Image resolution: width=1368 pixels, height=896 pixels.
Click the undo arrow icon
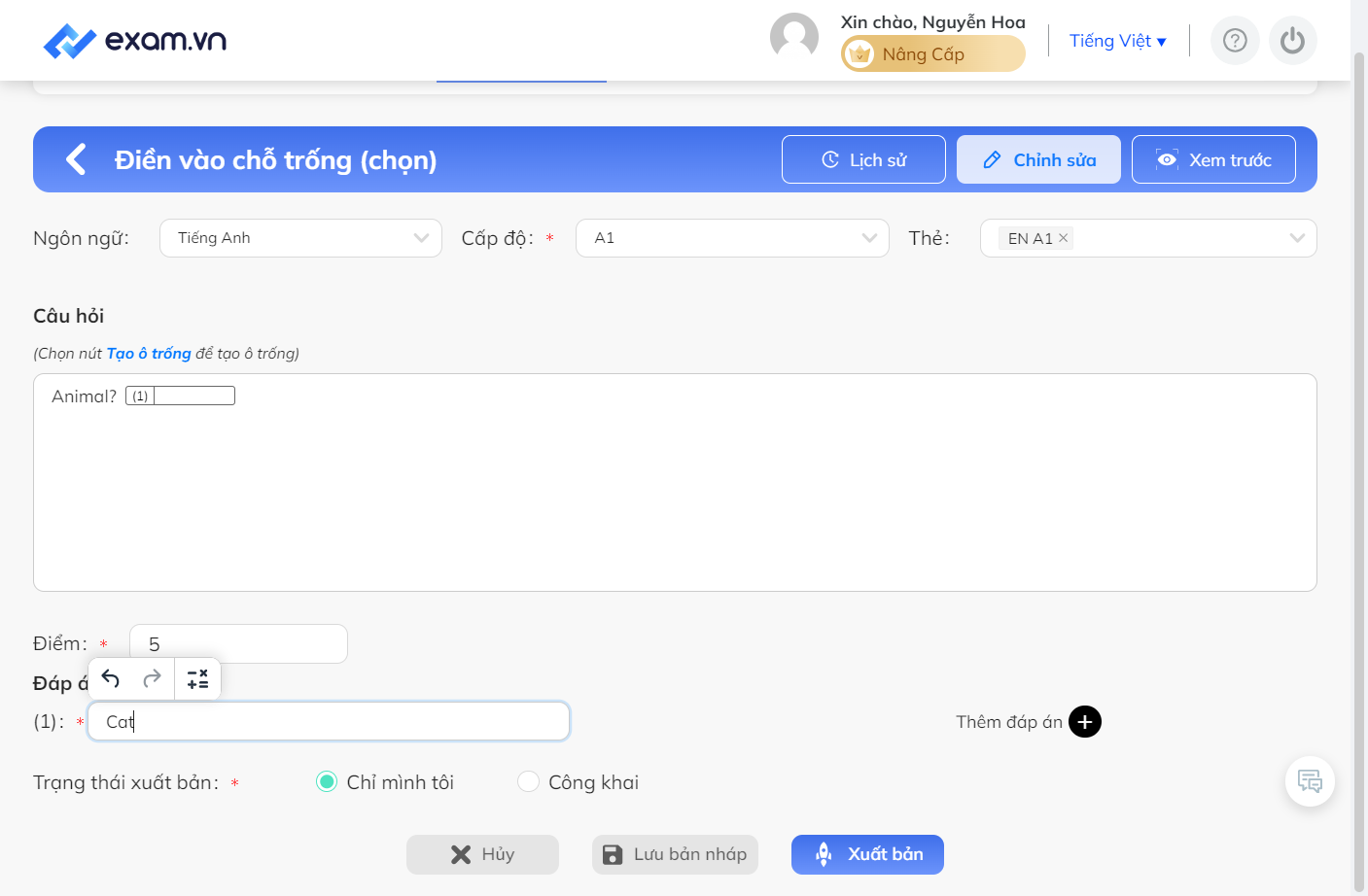pos(111,678)
